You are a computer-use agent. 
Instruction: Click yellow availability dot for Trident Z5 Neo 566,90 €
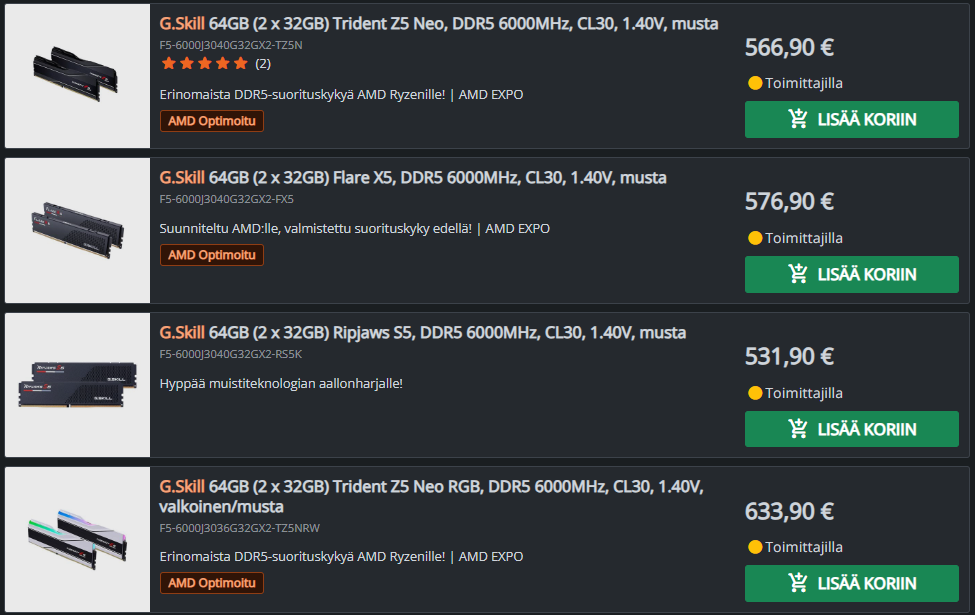pyautogui.click(x=755, y=83)
